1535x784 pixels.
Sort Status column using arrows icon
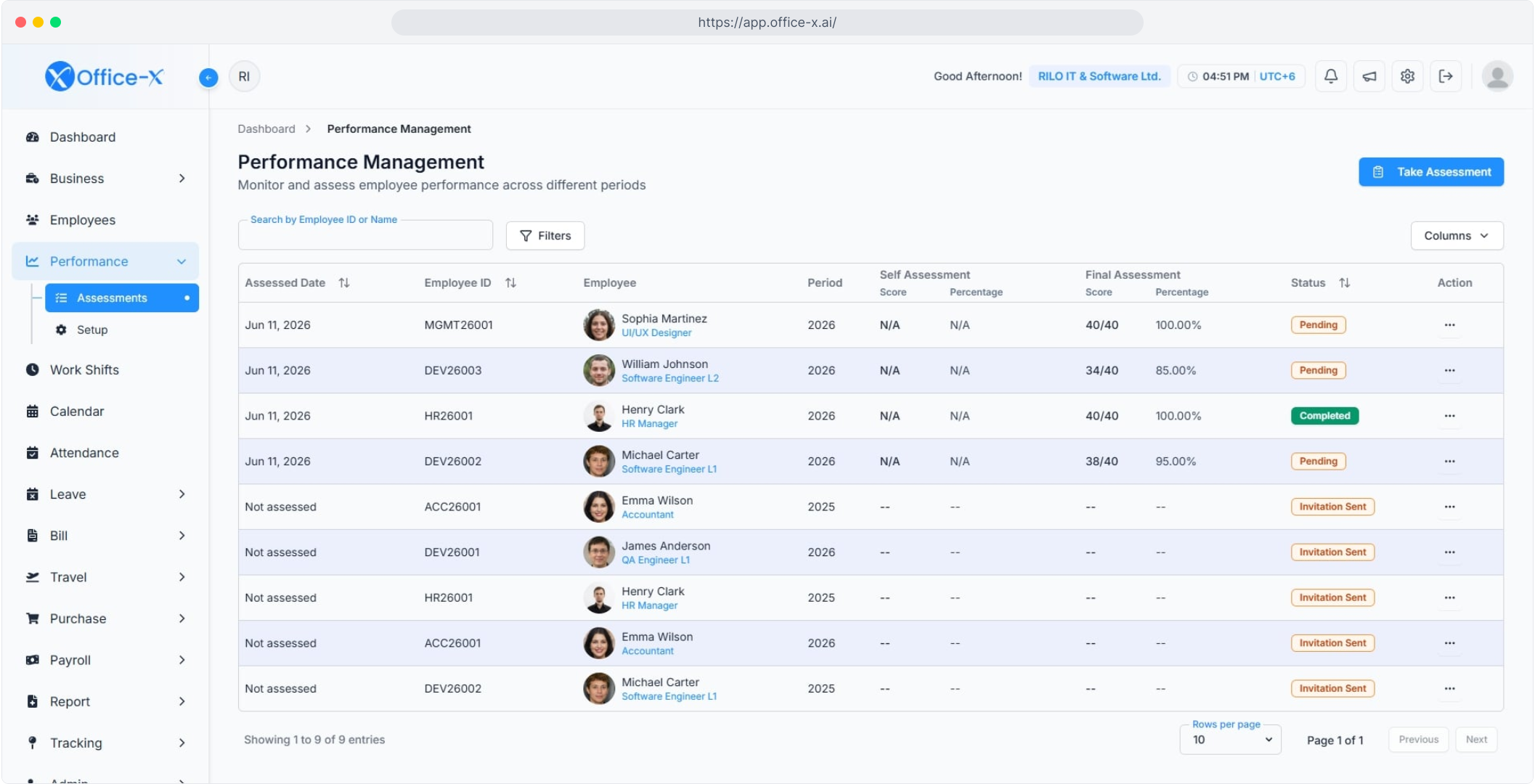coord(1345,283)
